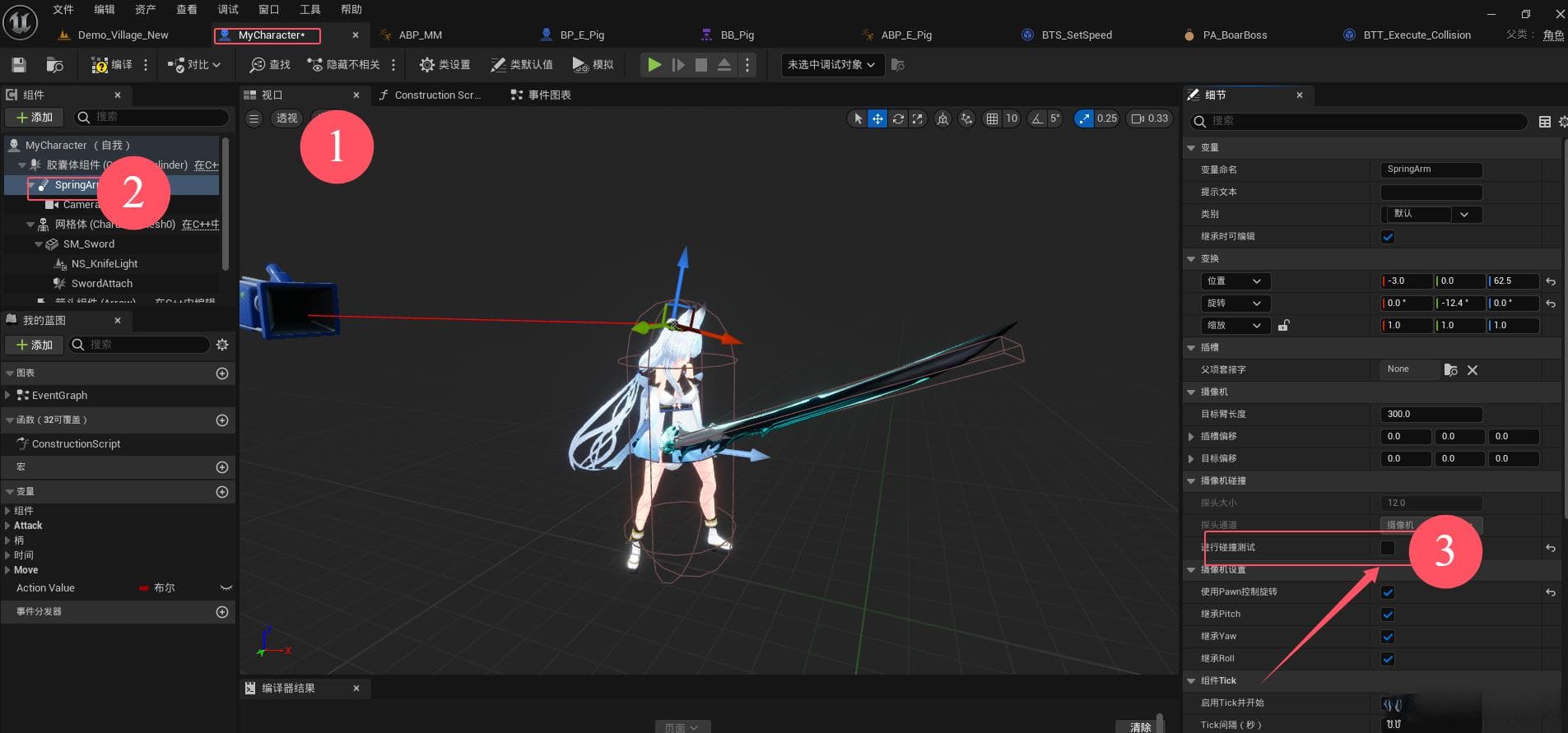
Task: Open grid snap size value 10
Action: click(1012, 118)
